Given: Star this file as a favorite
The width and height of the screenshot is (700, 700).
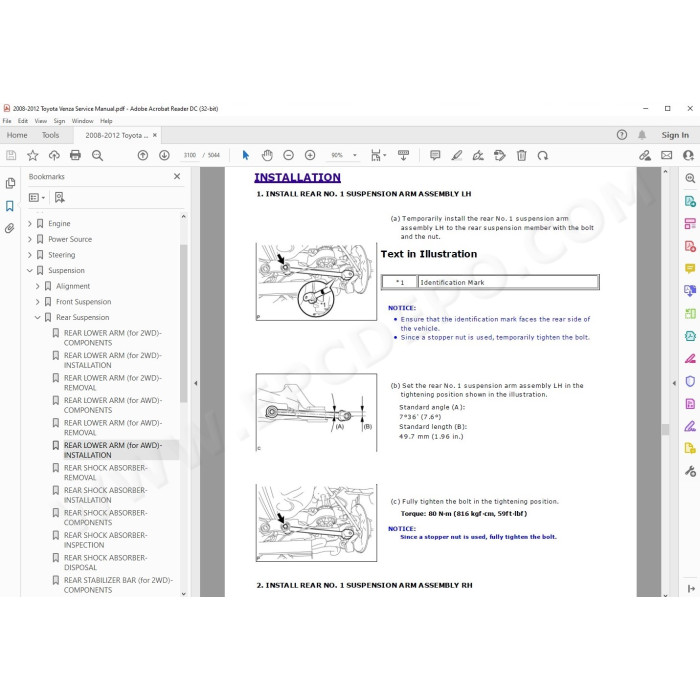Looking at the screenshot, I should pyautogui.click(x=33, y=155).
